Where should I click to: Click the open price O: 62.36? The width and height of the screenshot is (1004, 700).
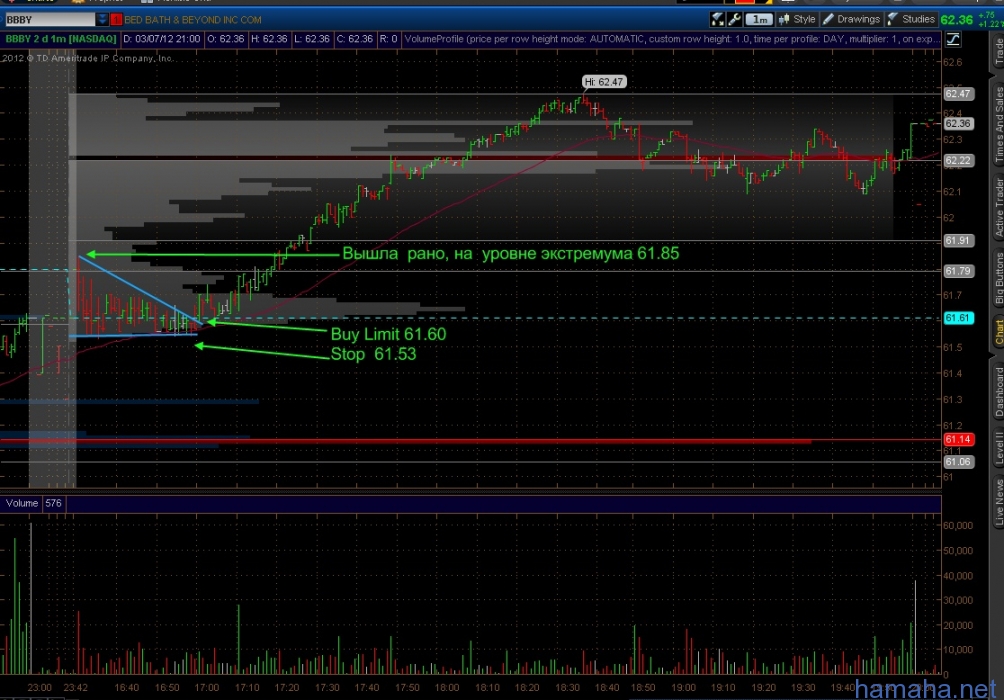[225, 39]
